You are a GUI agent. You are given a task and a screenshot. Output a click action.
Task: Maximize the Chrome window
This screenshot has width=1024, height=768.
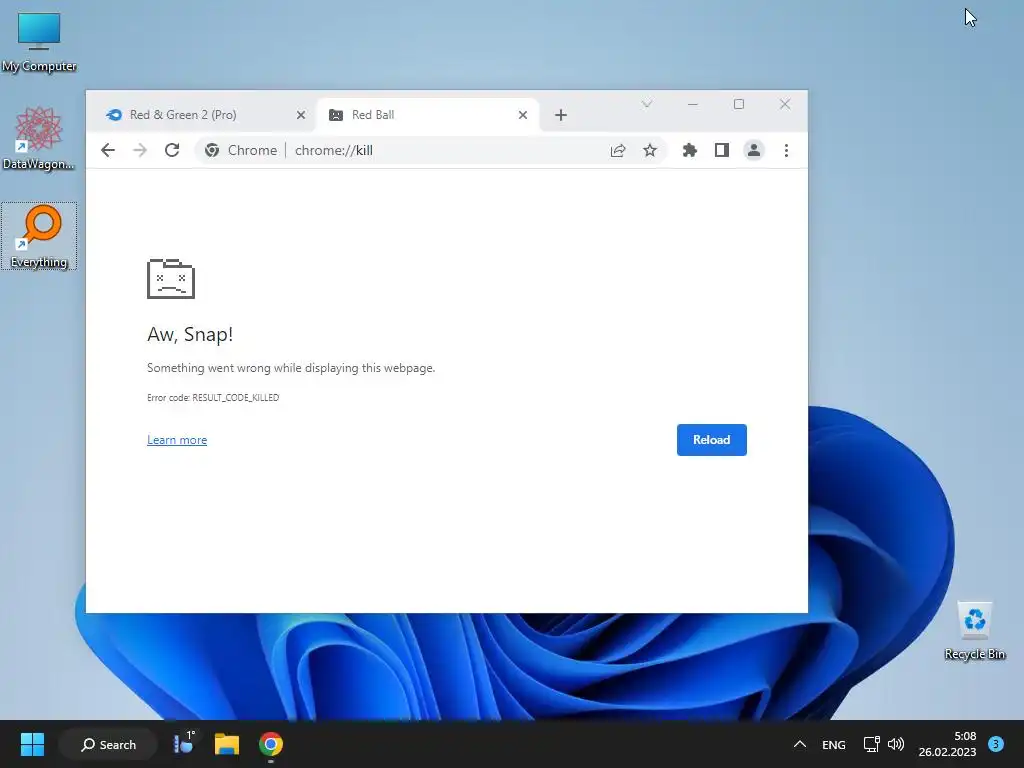click(739, 104)
